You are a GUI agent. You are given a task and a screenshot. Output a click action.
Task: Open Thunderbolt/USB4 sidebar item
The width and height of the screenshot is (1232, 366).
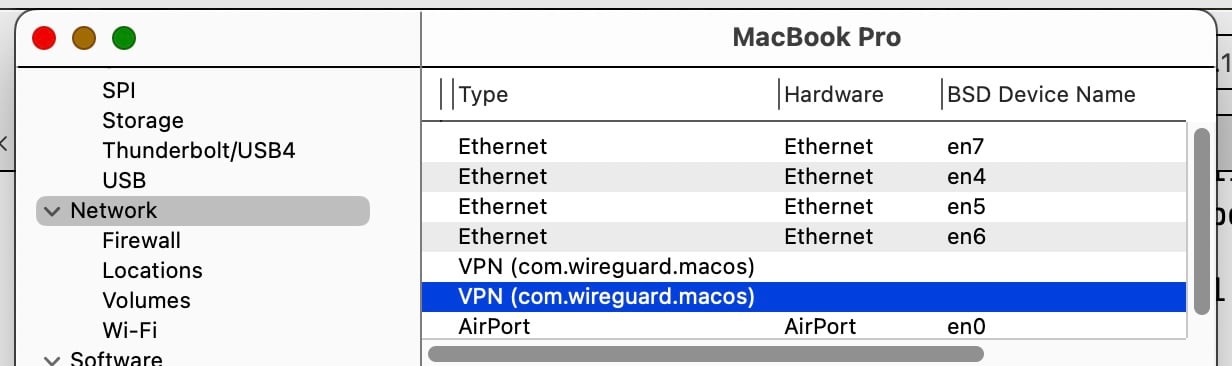199,151
